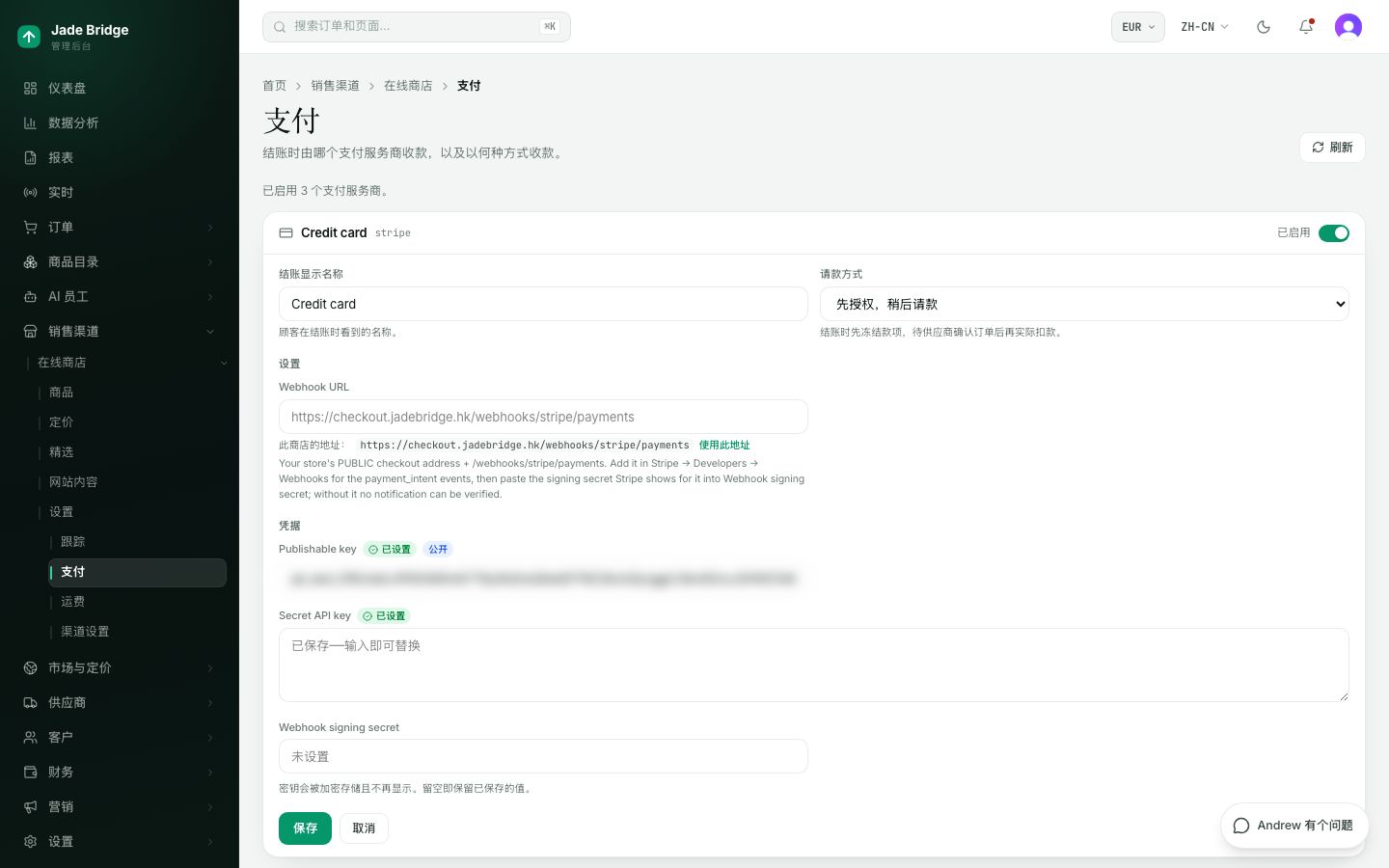Open 渠道设置 in the sidebar
Image resolution: width=1389 pixels, height=868 pixels.
(x=138, y=632)
